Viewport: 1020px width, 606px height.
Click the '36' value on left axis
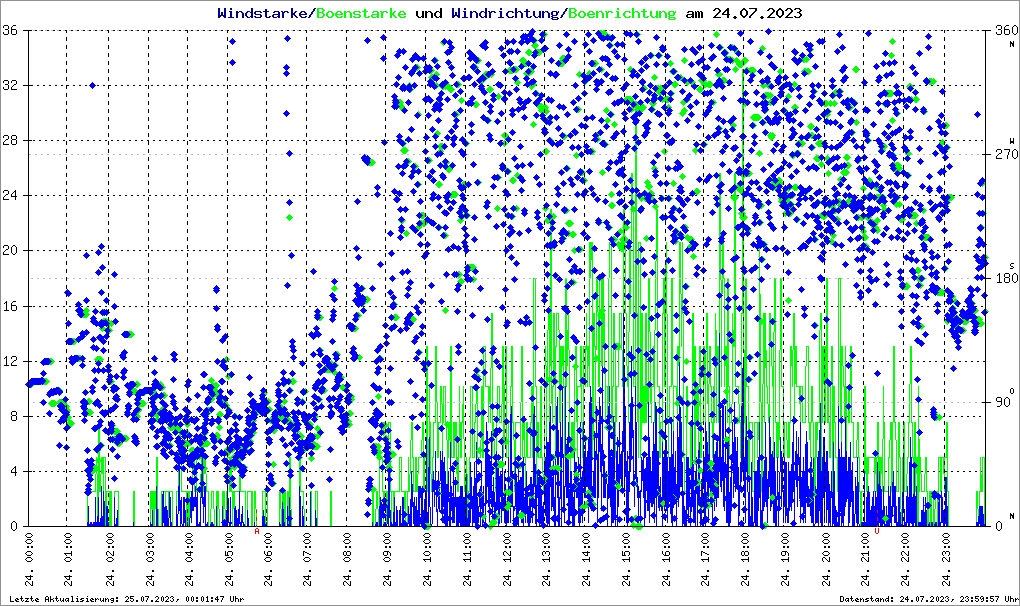pyautogui.click(x=14, y=30)
